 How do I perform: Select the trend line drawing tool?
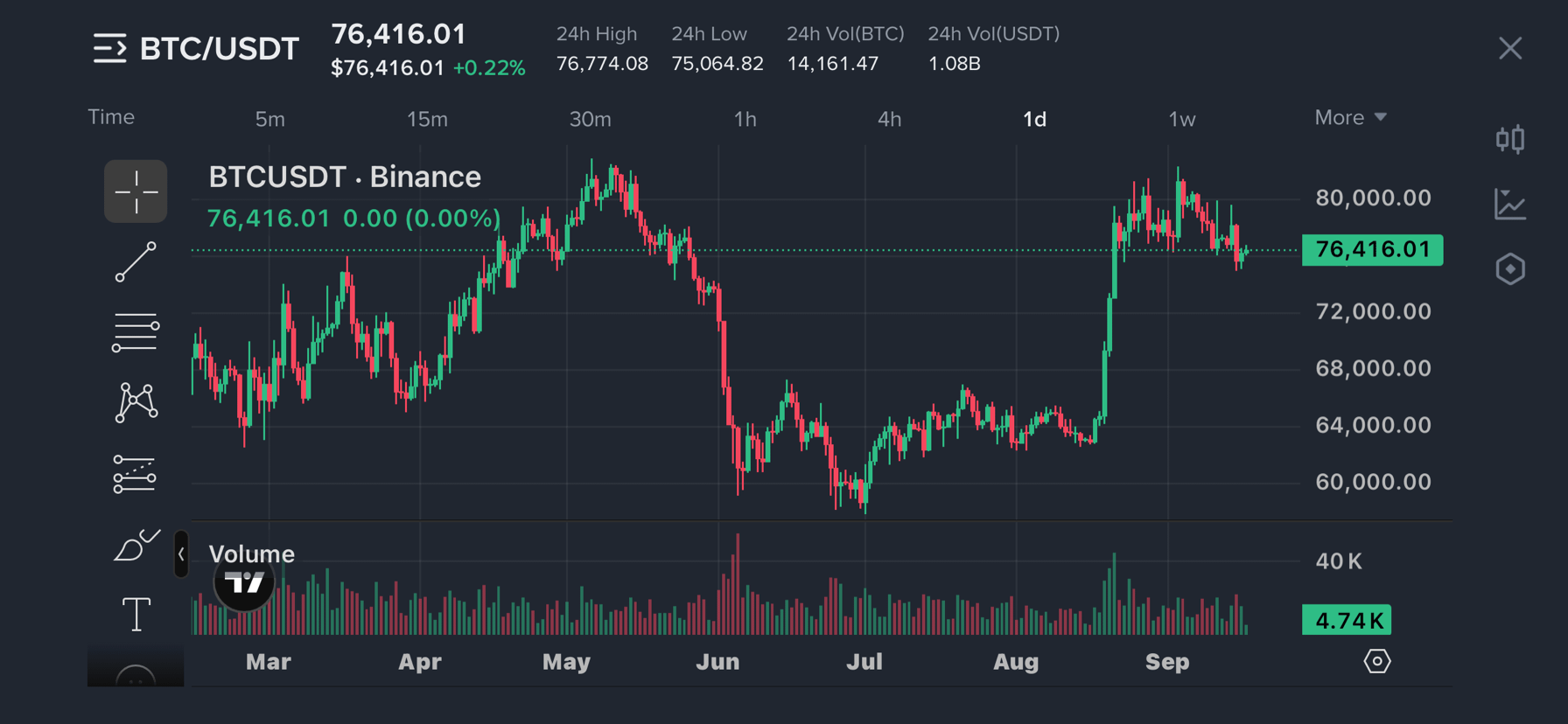click(136, 262)
